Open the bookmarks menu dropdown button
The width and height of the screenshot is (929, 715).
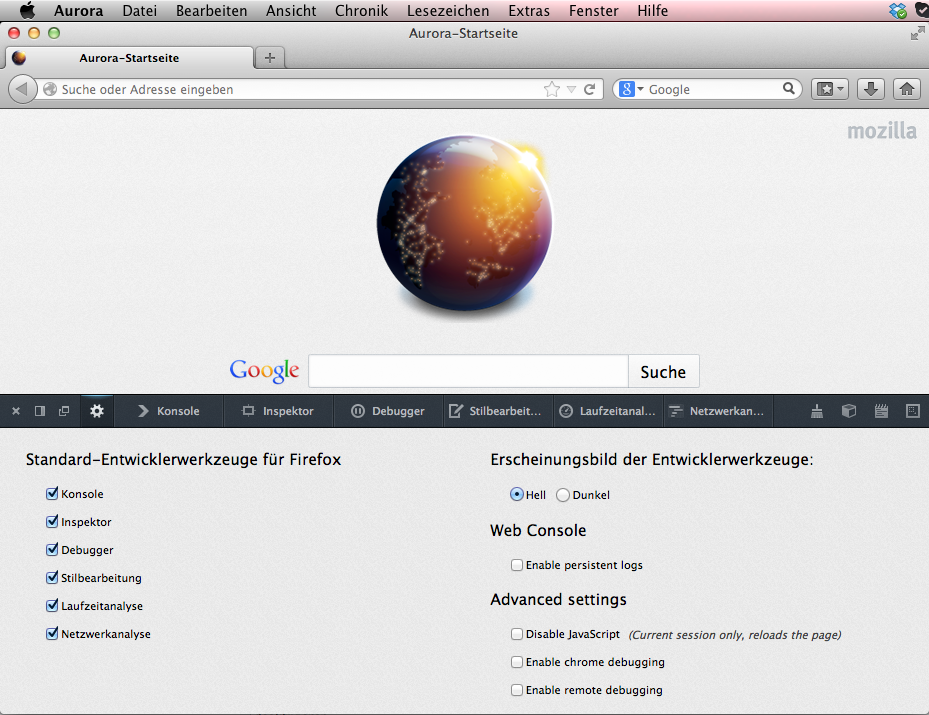coord(830,89)
